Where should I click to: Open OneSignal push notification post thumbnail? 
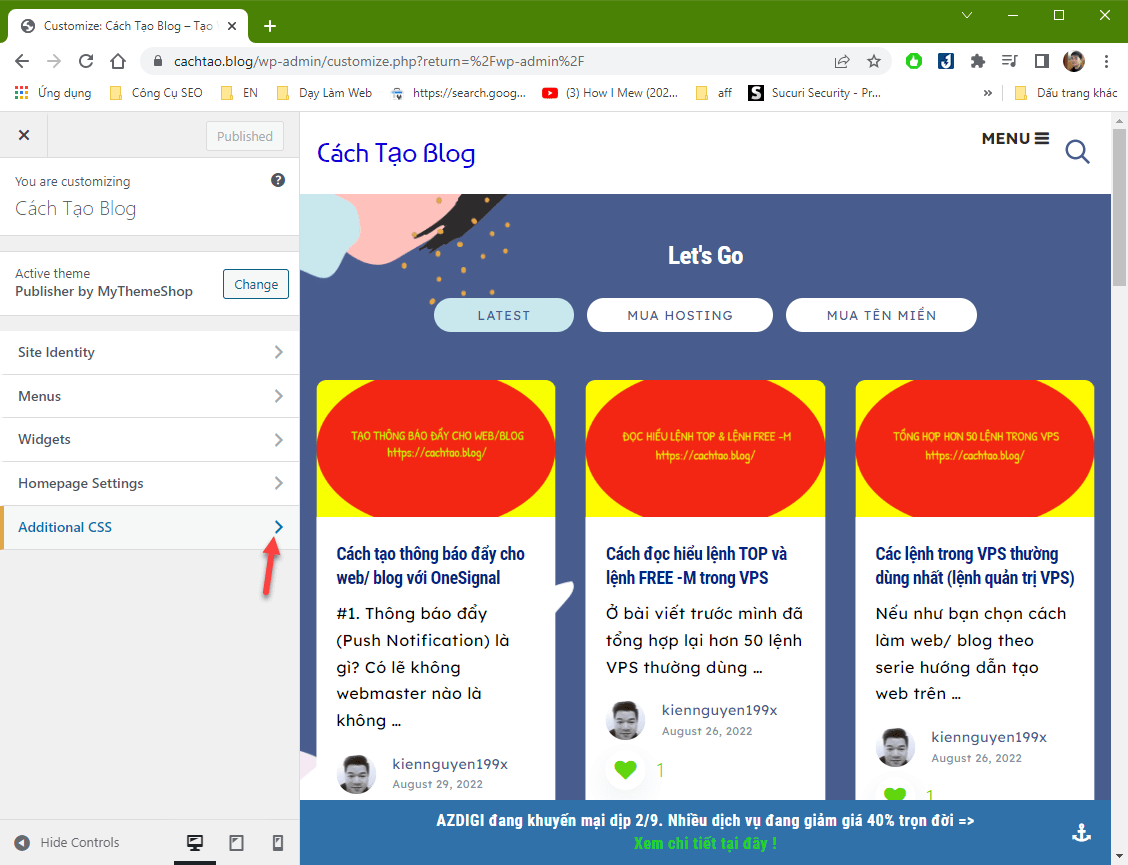436,448
